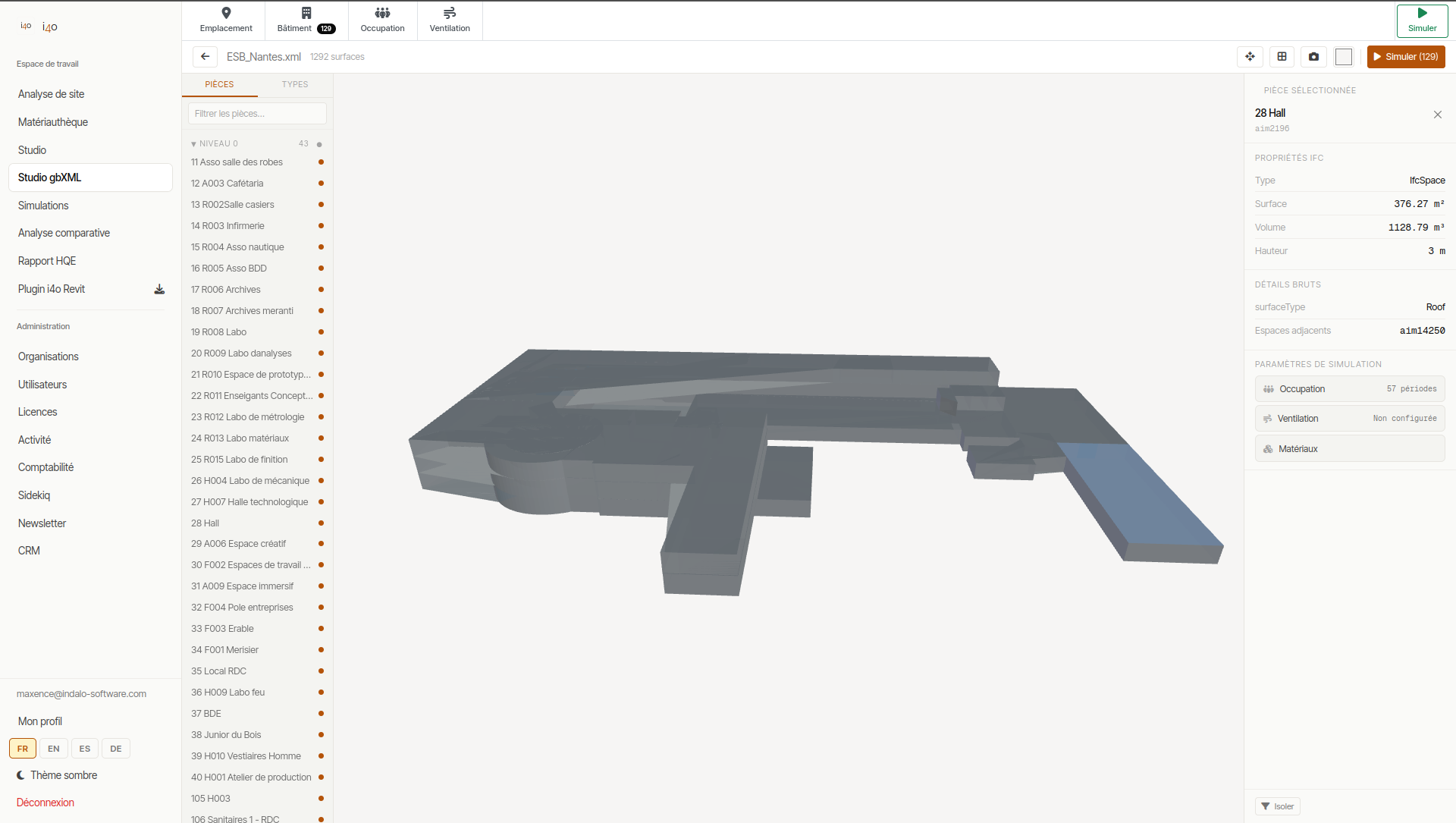
Task: Open Matériauthèque in sidebar
Action: pos(90,122)
